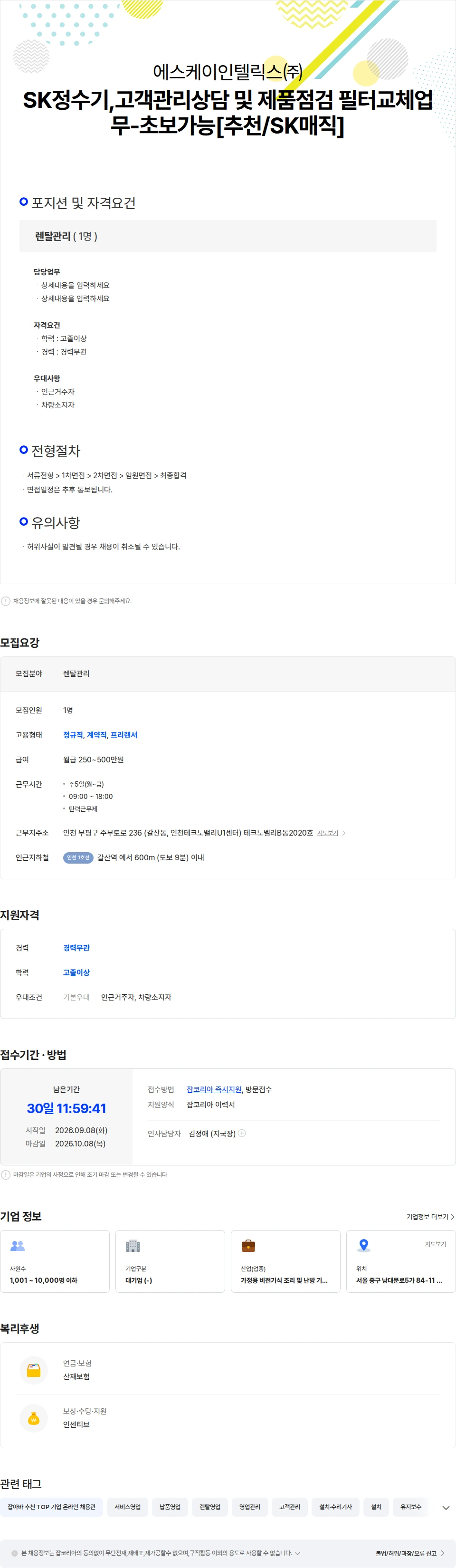The width and height of the screenshot is (456, 1568).
Task: Click the 09:00 ~ 18:00 working hours
Action: (91, 796)
